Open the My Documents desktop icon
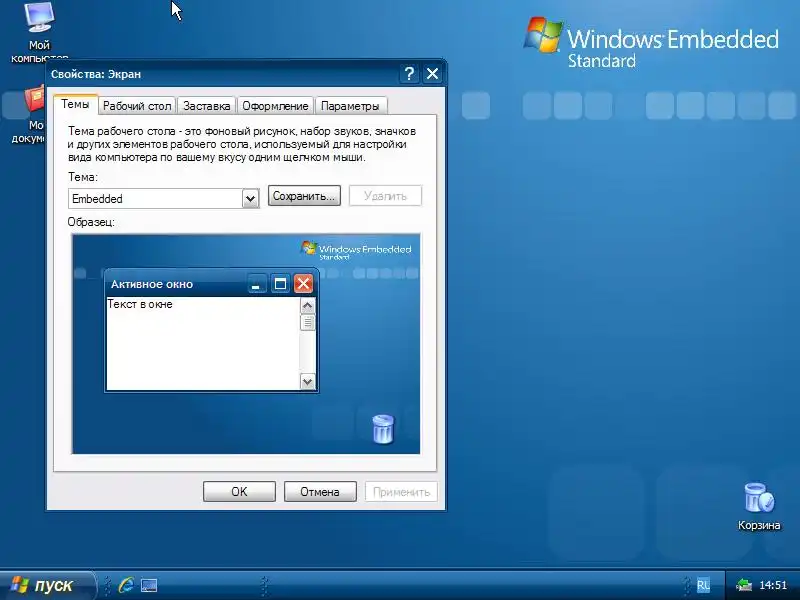Image resolution: width=800 pixels, height=600 pixels. point(28,115)
